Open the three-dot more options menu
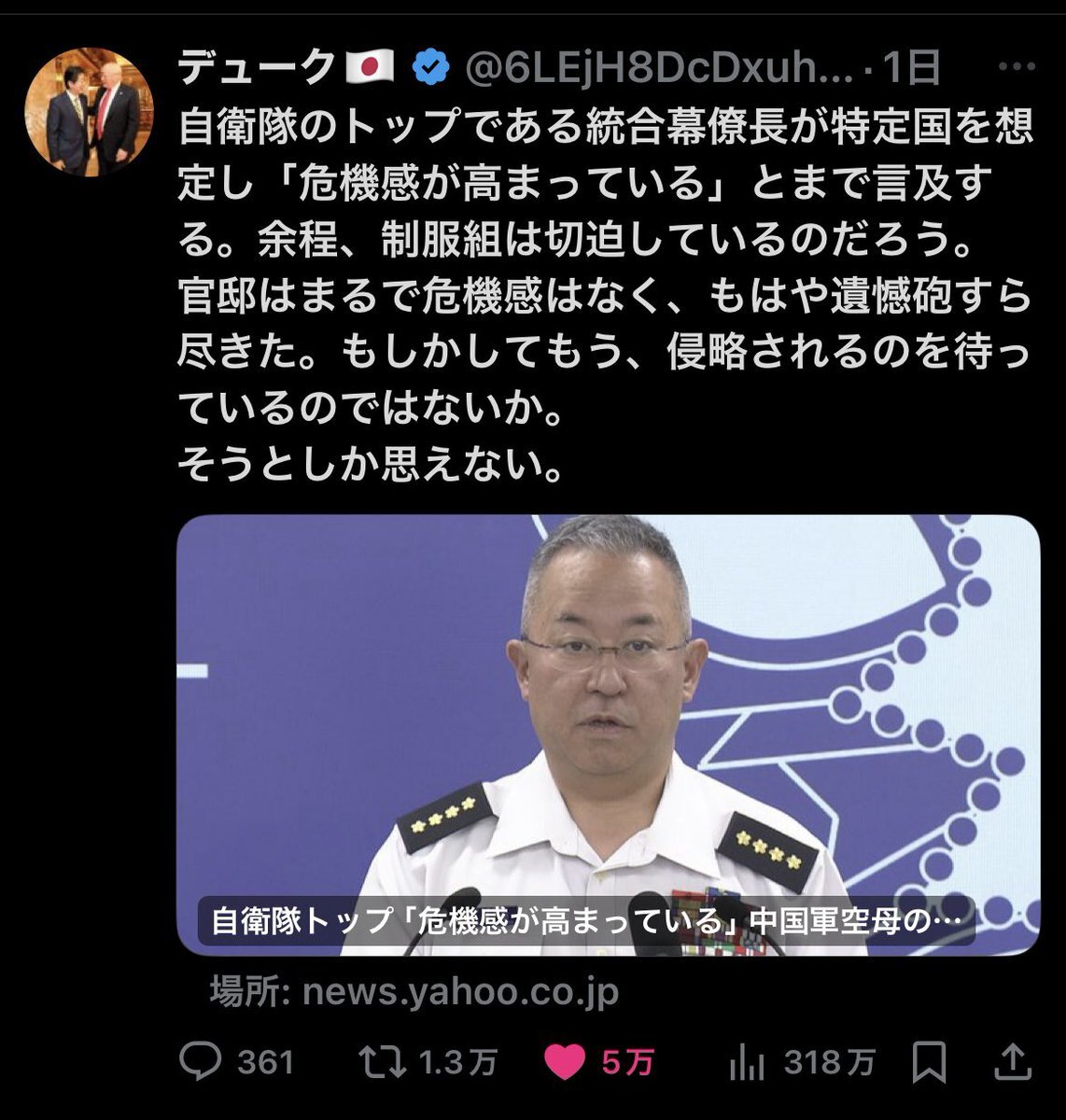The height and width of the screenshot is (1120, 1066). point(1017,67)
